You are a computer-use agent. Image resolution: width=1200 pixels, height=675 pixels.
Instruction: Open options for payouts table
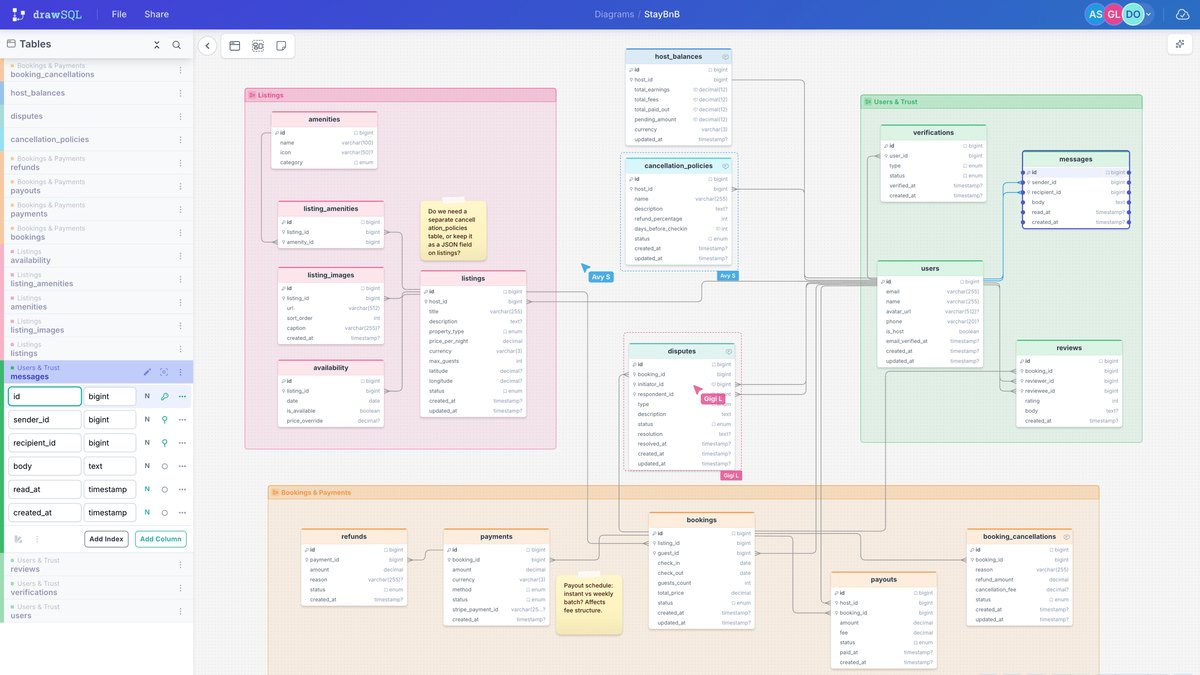pos(180,186)
